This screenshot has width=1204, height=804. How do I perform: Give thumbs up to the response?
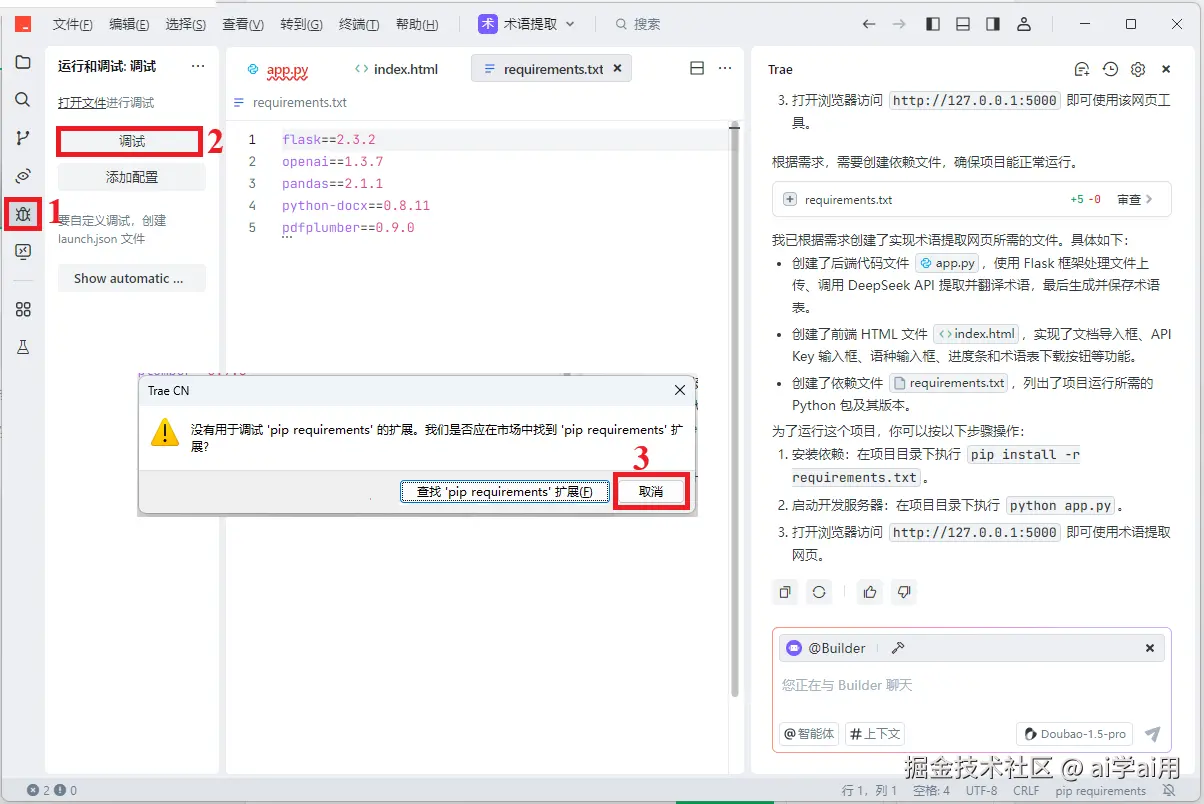point(870,592)
